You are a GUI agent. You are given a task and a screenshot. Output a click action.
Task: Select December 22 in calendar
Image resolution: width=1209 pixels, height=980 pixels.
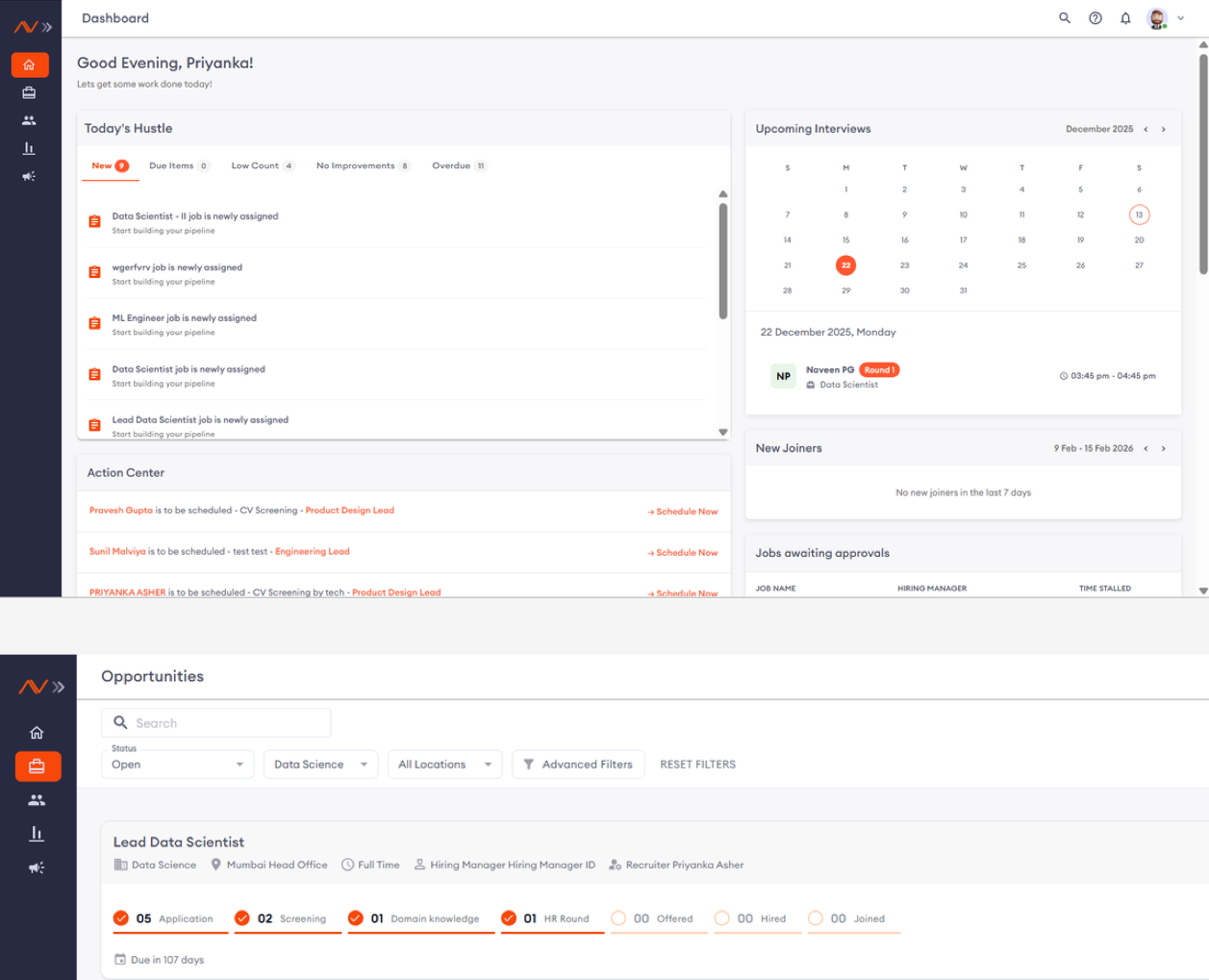click(845, 265)
